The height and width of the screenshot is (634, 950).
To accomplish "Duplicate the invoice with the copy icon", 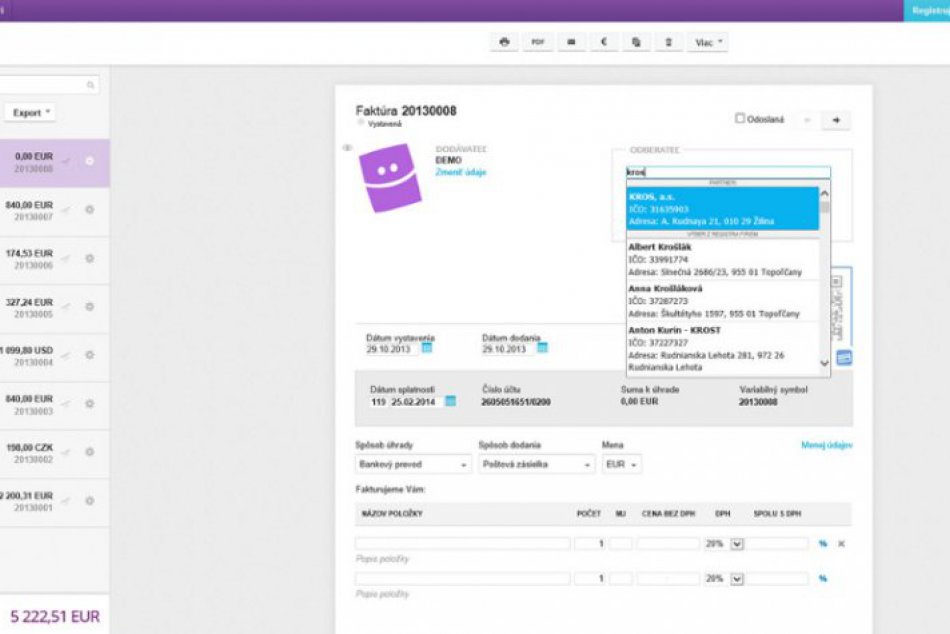I will point(636,42).
